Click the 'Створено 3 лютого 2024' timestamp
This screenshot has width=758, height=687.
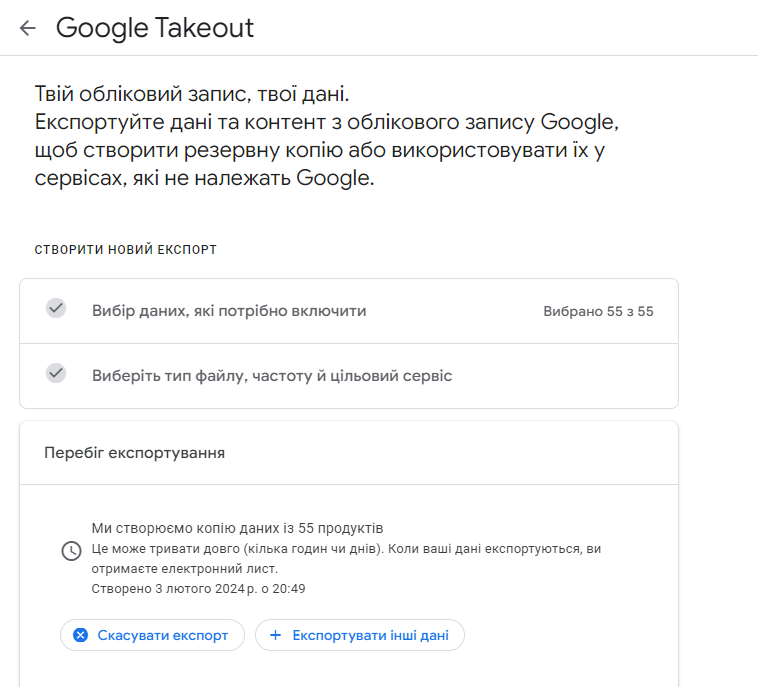(x=198, y=588)
